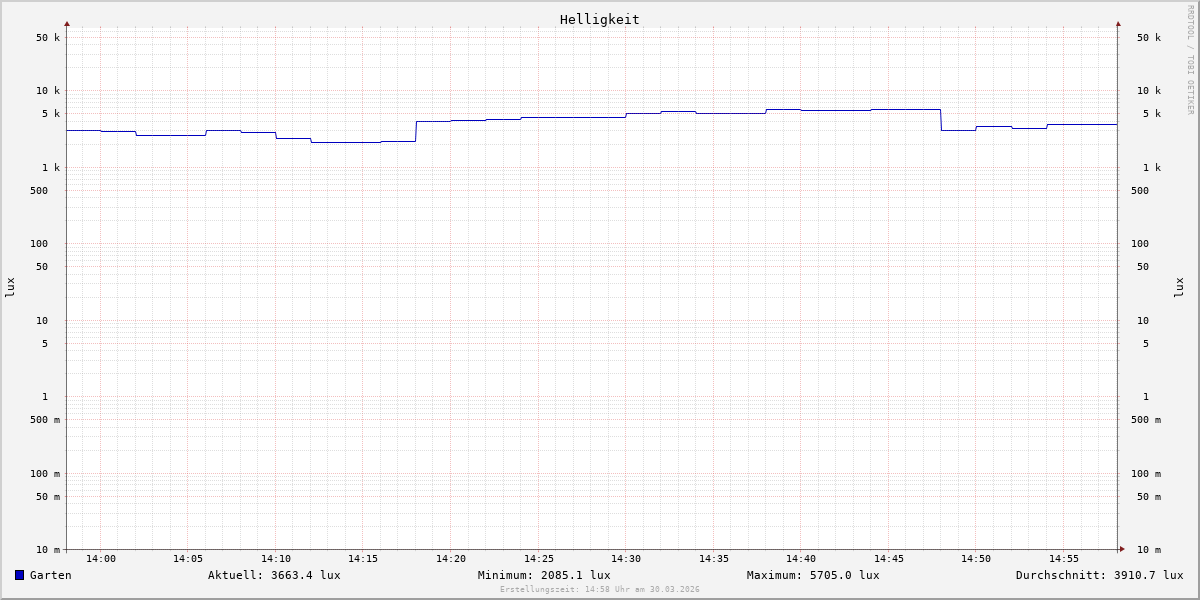Screen dimensions: 1200x600
Task: Click the Durchschnitt 3910.7 lux statistic
Action: tap(1099, 575)
